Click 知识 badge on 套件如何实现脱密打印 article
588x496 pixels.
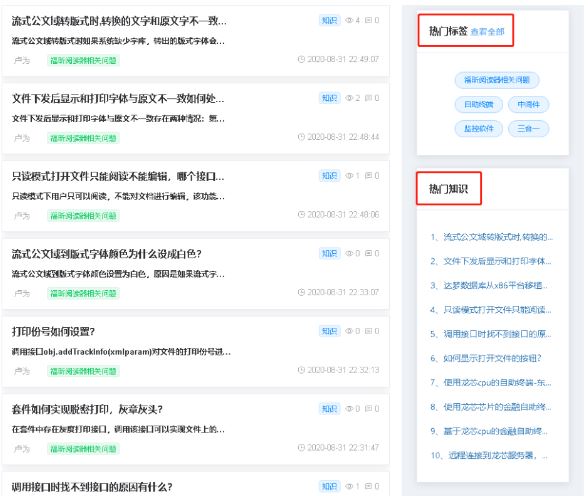(330, 409)
